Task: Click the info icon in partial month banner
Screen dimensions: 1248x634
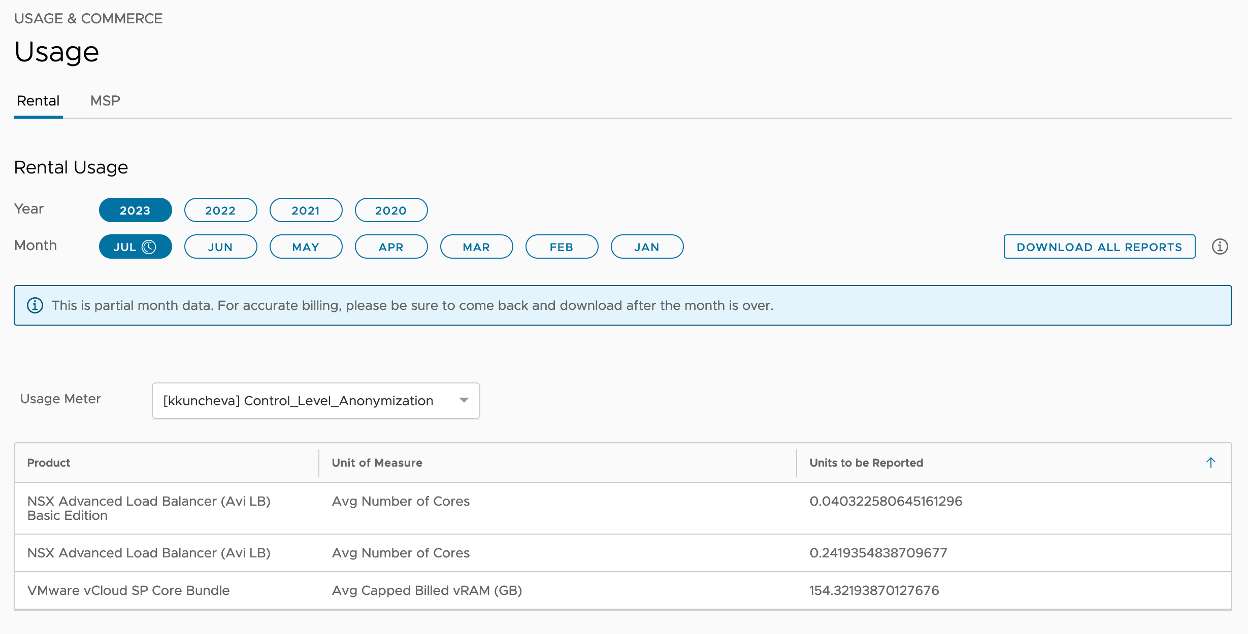Action: (35, 305)
